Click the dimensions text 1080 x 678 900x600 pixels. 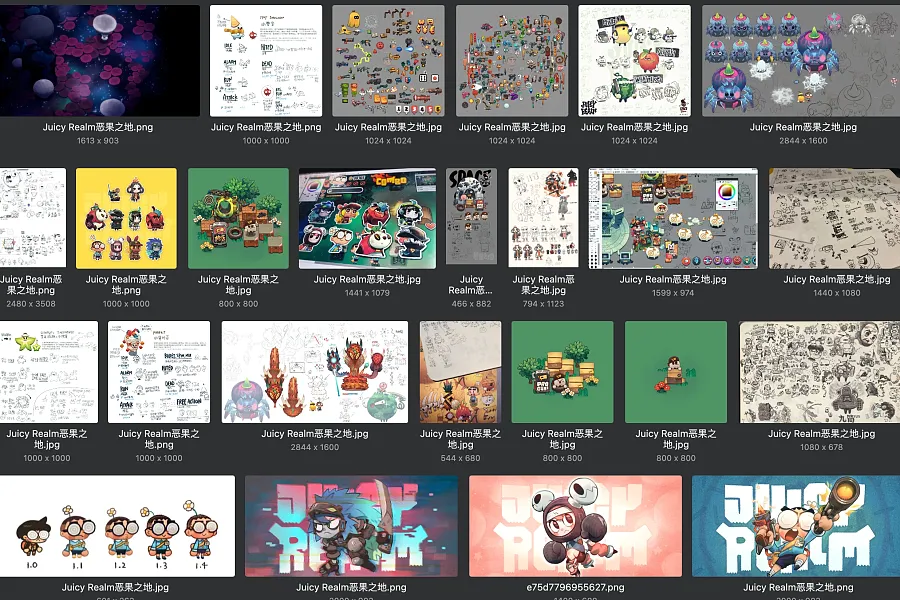(821, 447)
